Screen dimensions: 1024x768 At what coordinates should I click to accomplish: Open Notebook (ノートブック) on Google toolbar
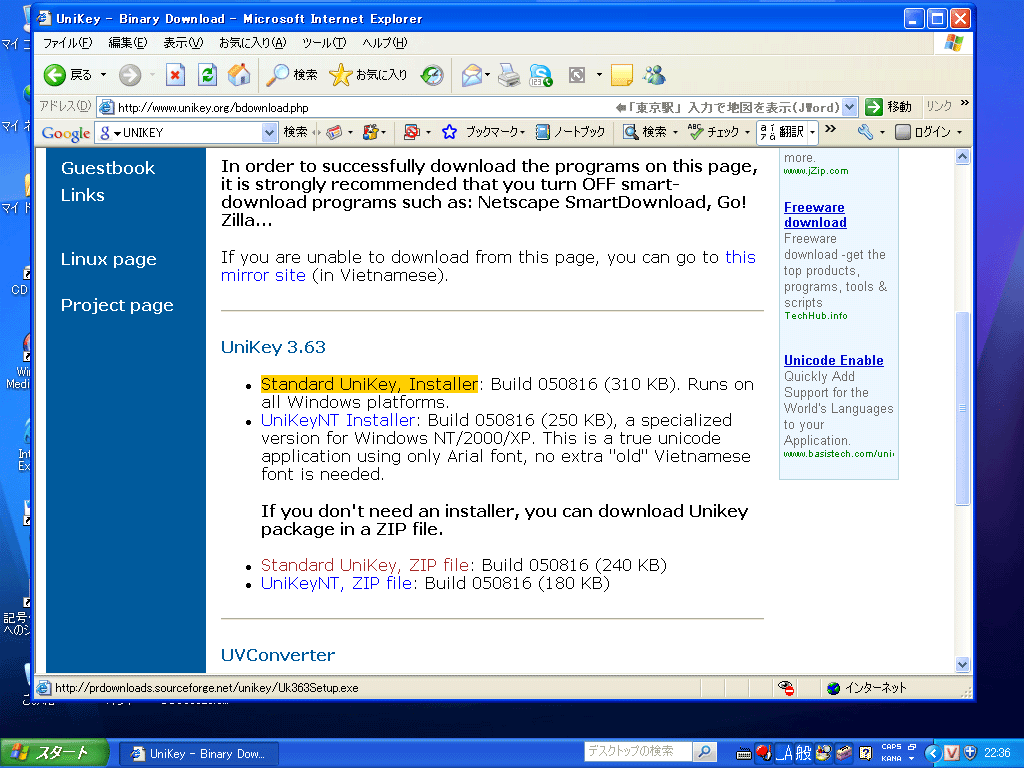(570, 133)
